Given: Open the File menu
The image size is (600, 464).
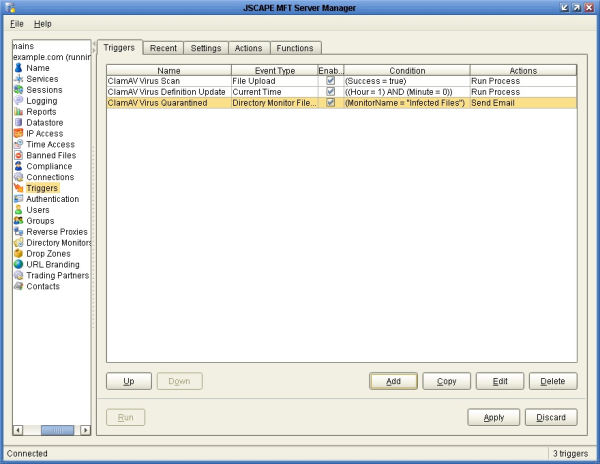Looking at the screenshot, I should click(x=17, y=24).
